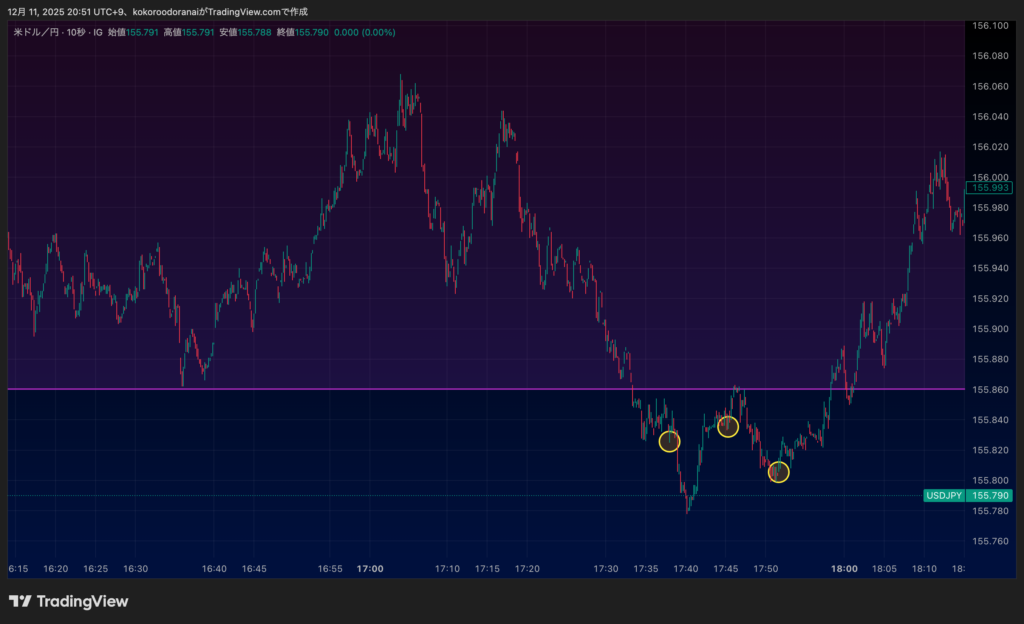Click the USDJPY 155.790 price tag
Image resolution: width=1024 pixels, height=624 pixels.
click(967, 495)
